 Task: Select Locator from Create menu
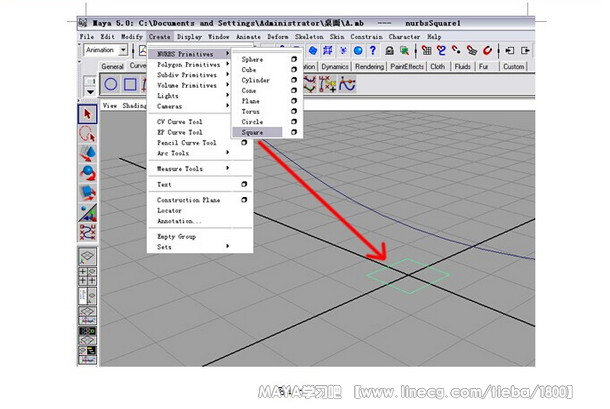(170, 211)
